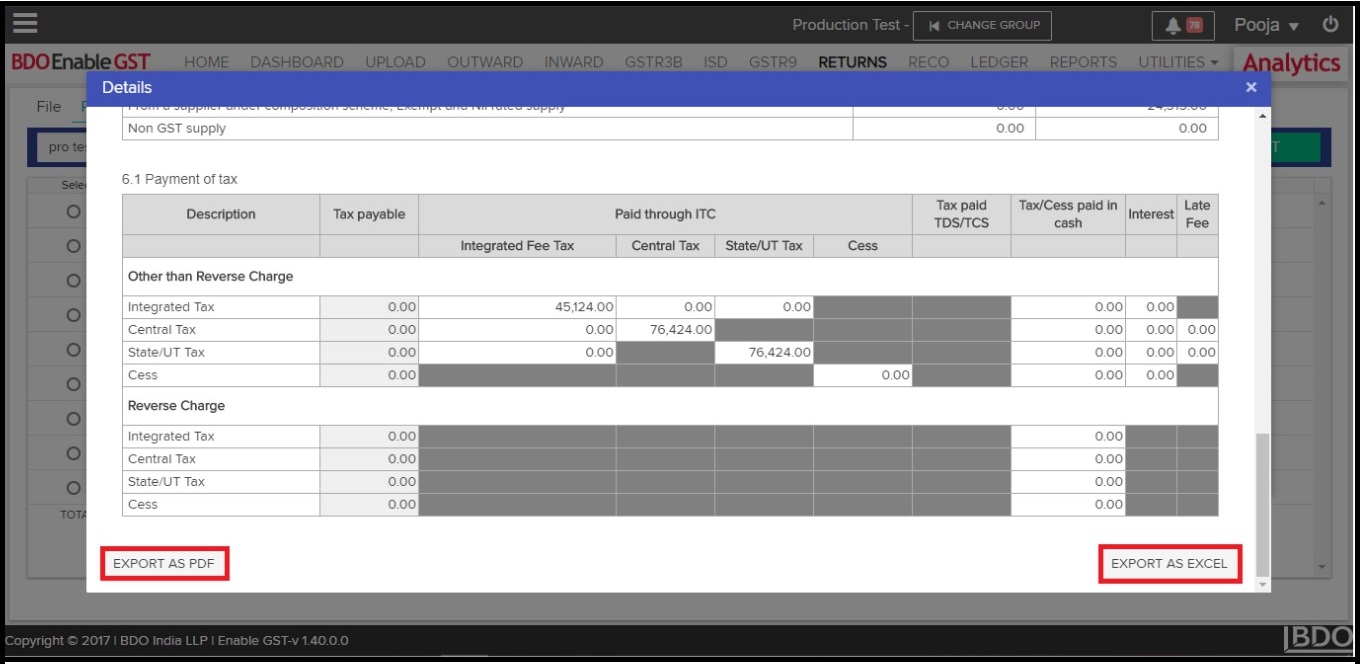Screen dimensions: 1360x664
Task: Click the power logout icon
Action: pyautogui.click(x=1330, y=25)
